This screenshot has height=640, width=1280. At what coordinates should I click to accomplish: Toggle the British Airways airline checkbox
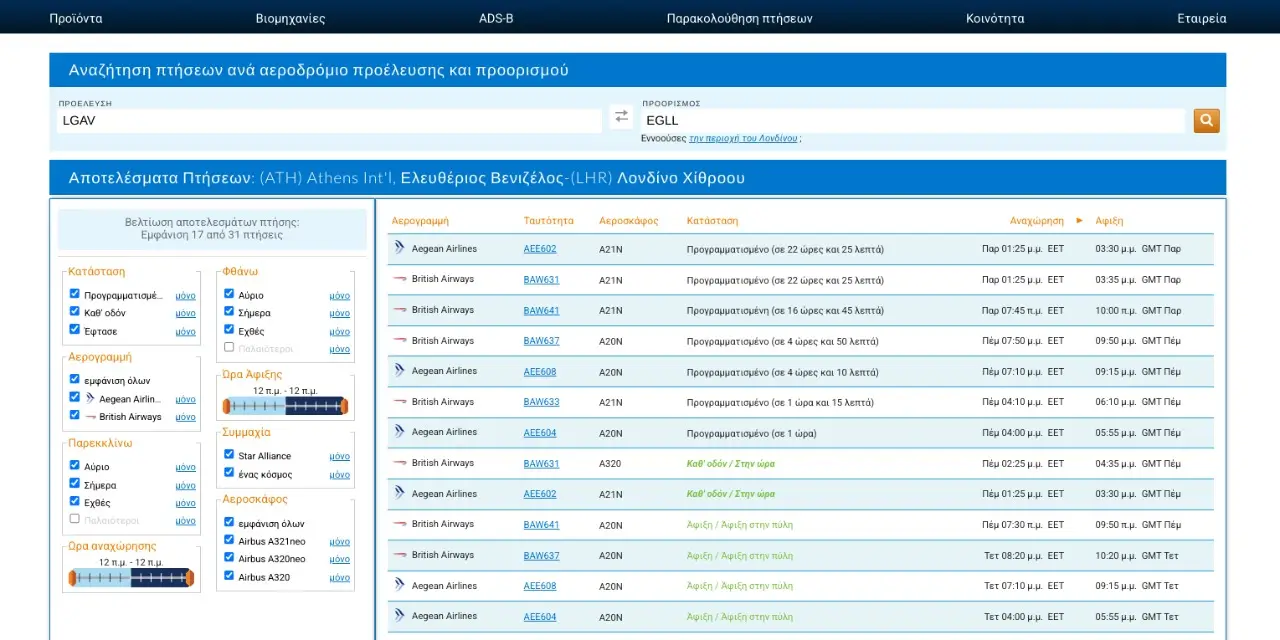click(74, 416)
